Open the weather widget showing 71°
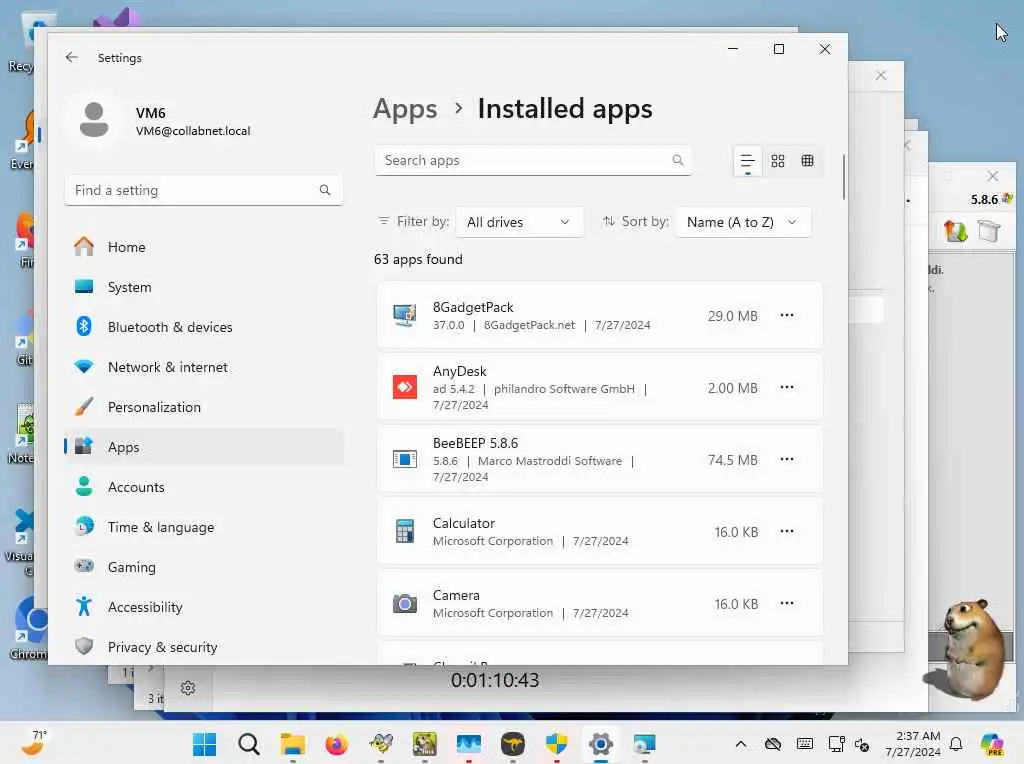 point(33,742)
